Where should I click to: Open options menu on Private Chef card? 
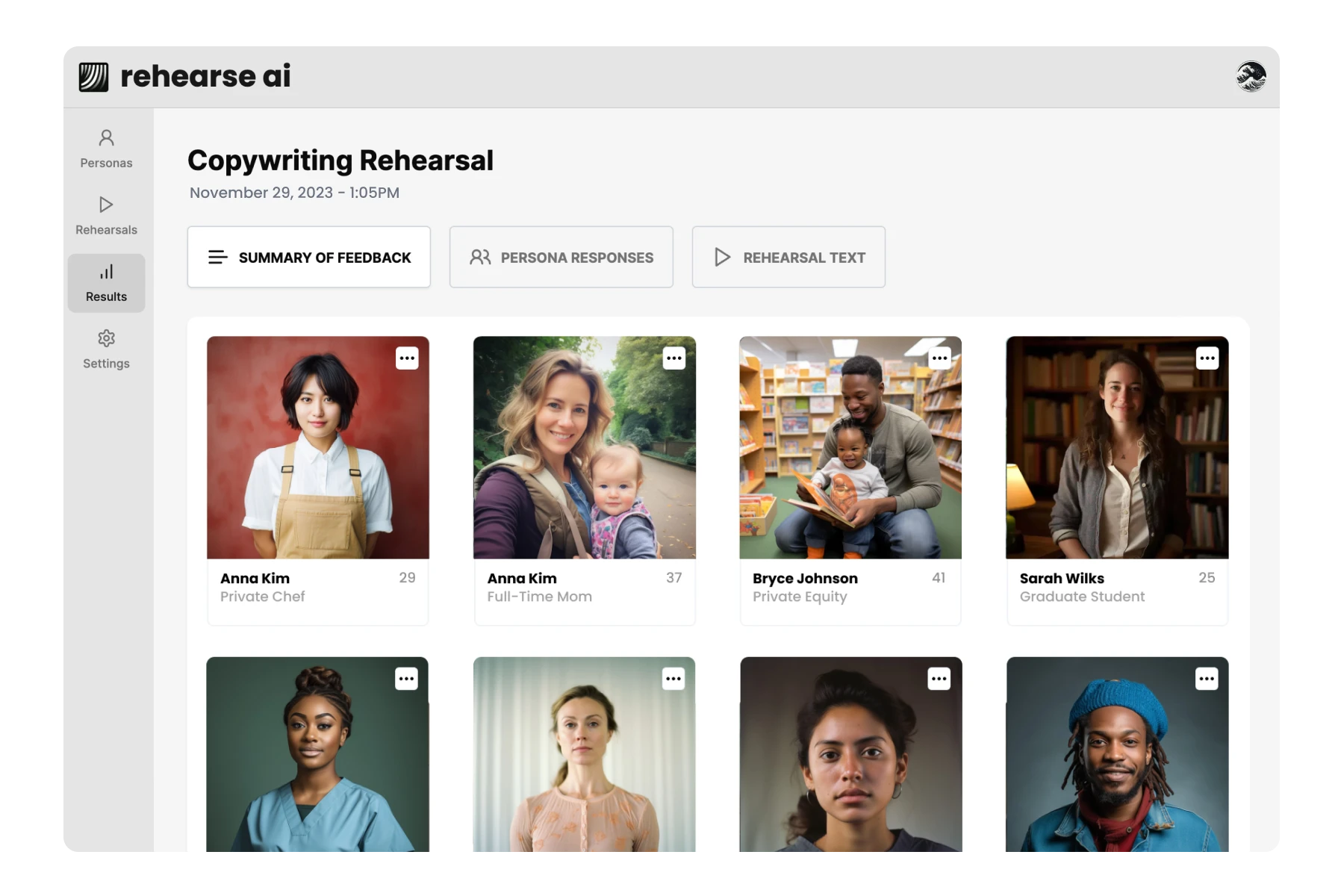pyautogui.click(x=407, y=358)
